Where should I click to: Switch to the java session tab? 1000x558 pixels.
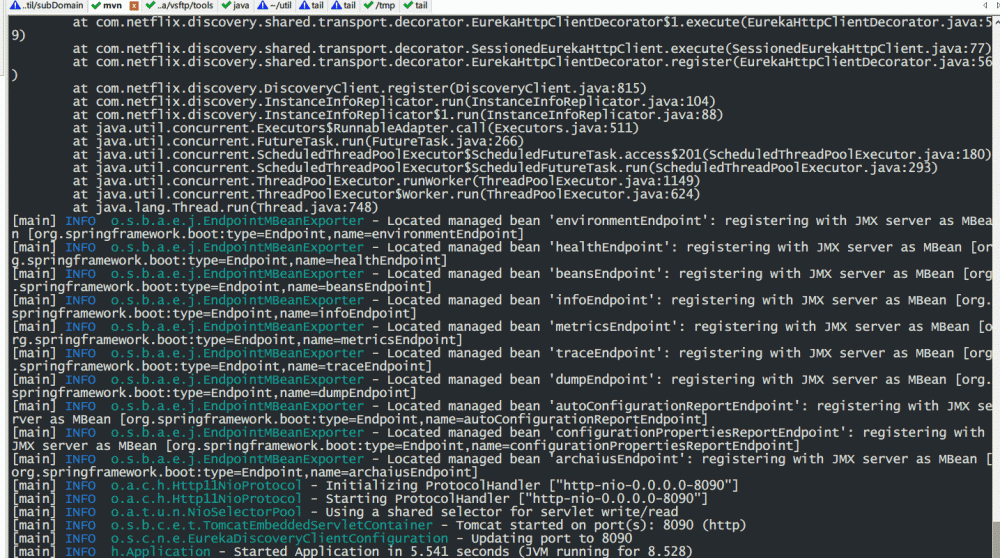(235, 5)
